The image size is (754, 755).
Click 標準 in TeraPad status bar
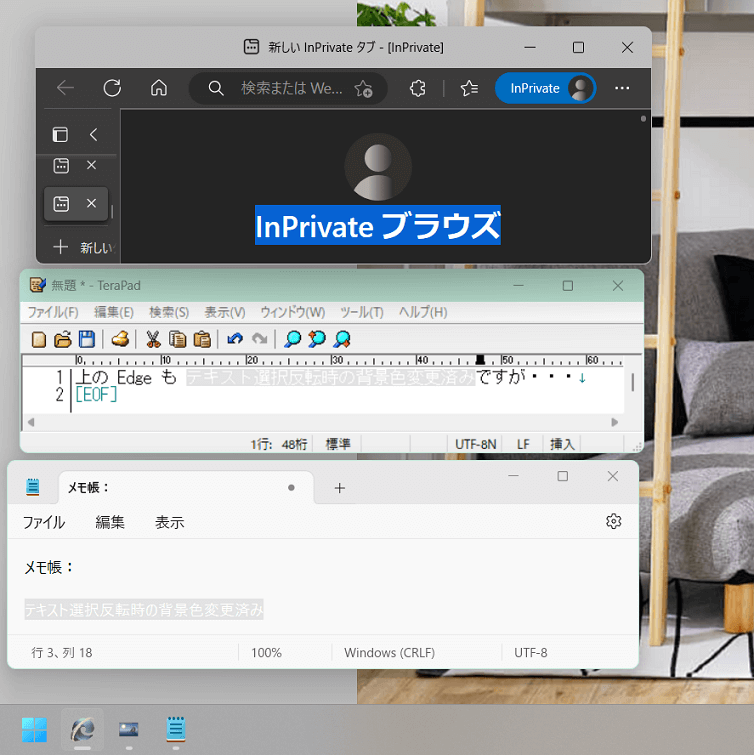(338, 444)
